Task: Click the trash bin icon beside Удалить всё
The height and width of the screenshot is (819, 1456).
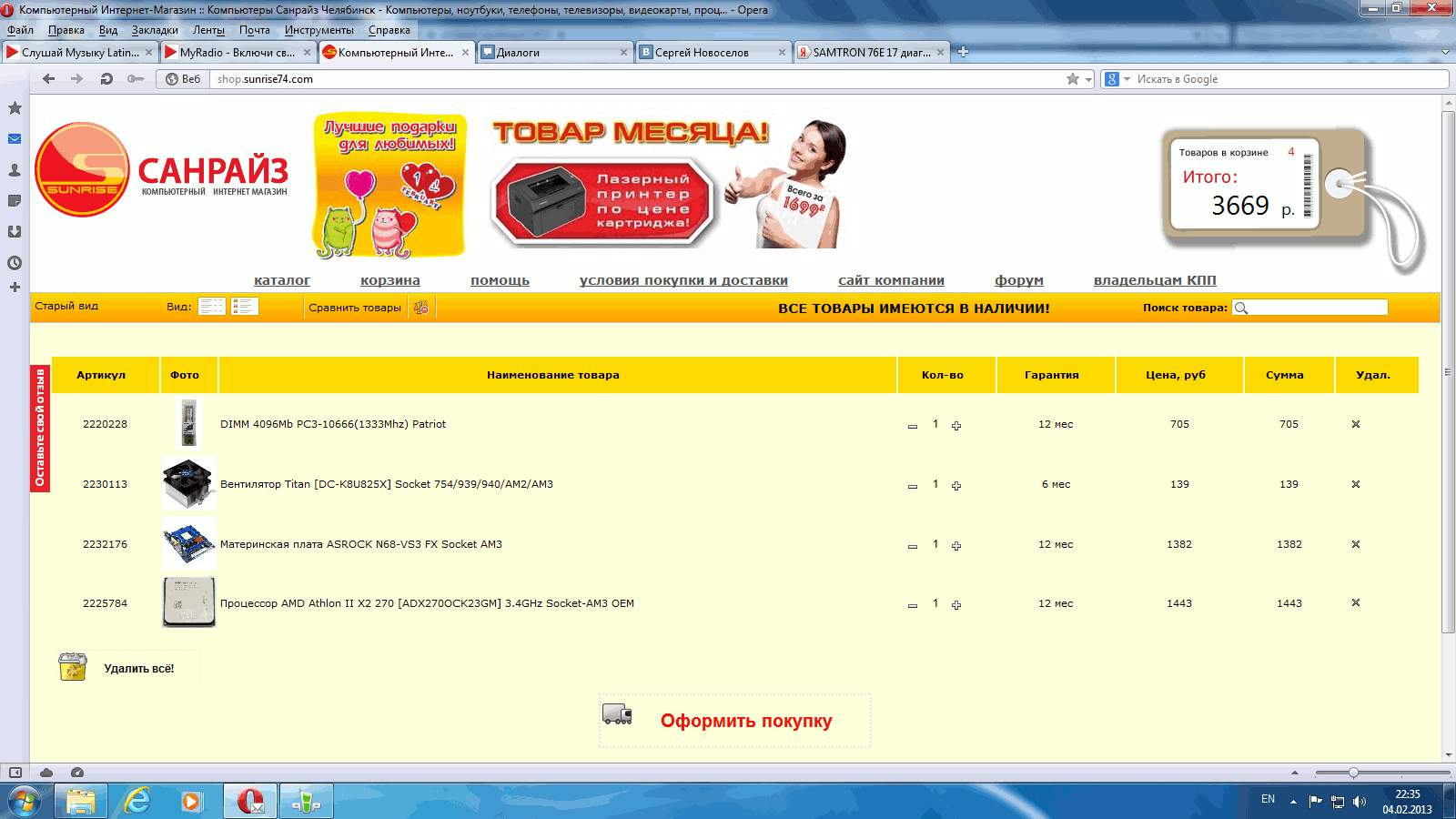Action: pos(73,667)
